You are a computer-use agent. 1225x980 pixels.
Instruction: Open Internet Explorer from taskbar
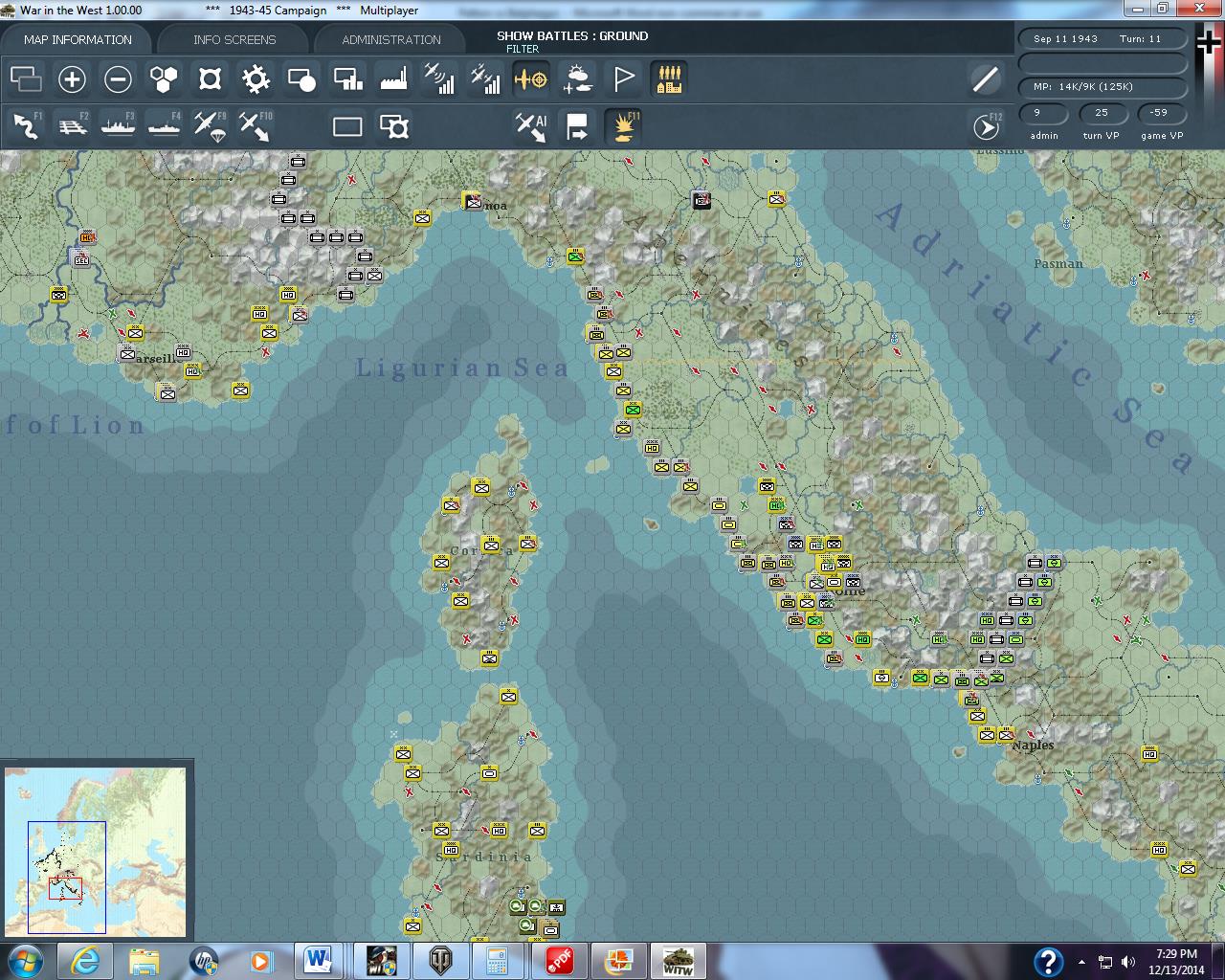[86, 961]
